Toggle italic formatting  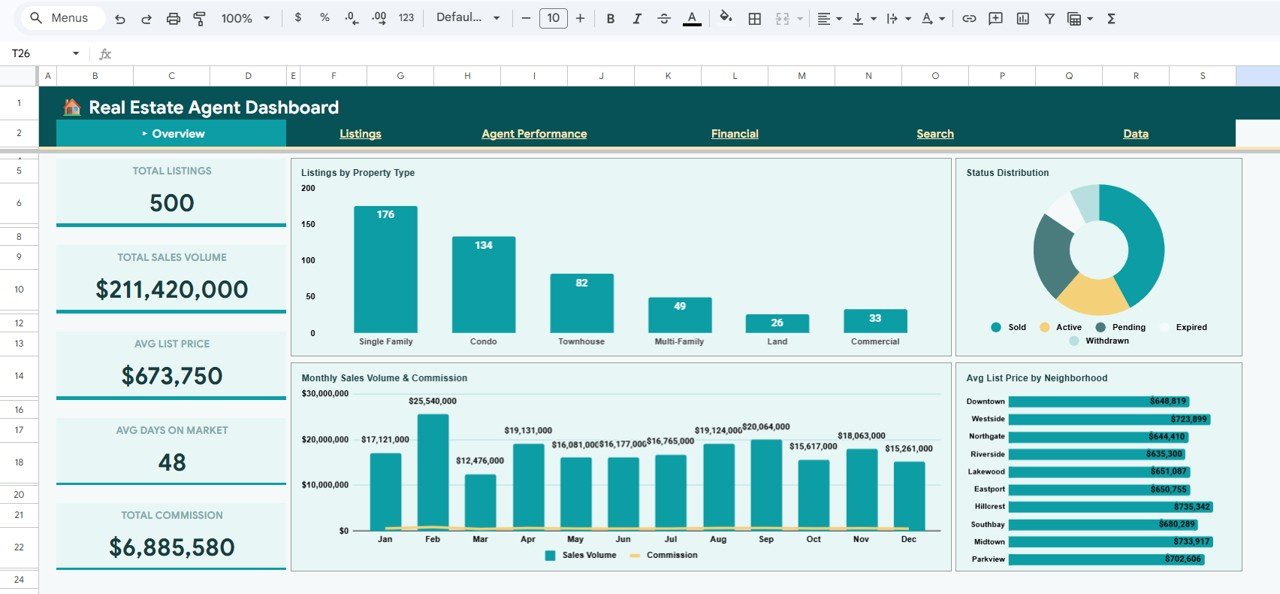(635, 18)
